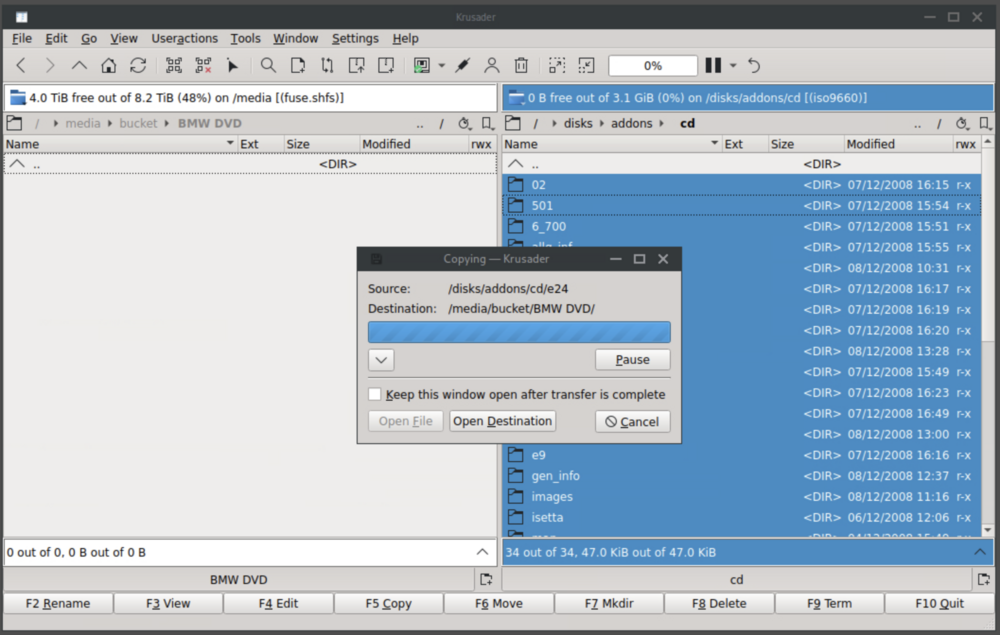Go back using the toolbar back arrow
1000x635 pixels.
pos(21,65)
